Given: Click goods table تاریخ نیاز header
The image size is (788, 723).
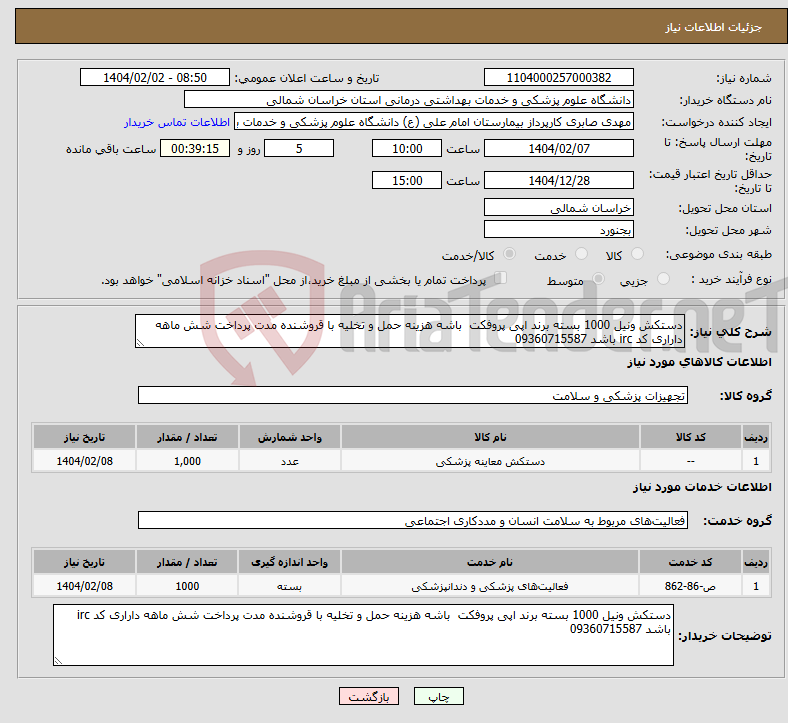Looking at the screenshot, I should [84, 437].
